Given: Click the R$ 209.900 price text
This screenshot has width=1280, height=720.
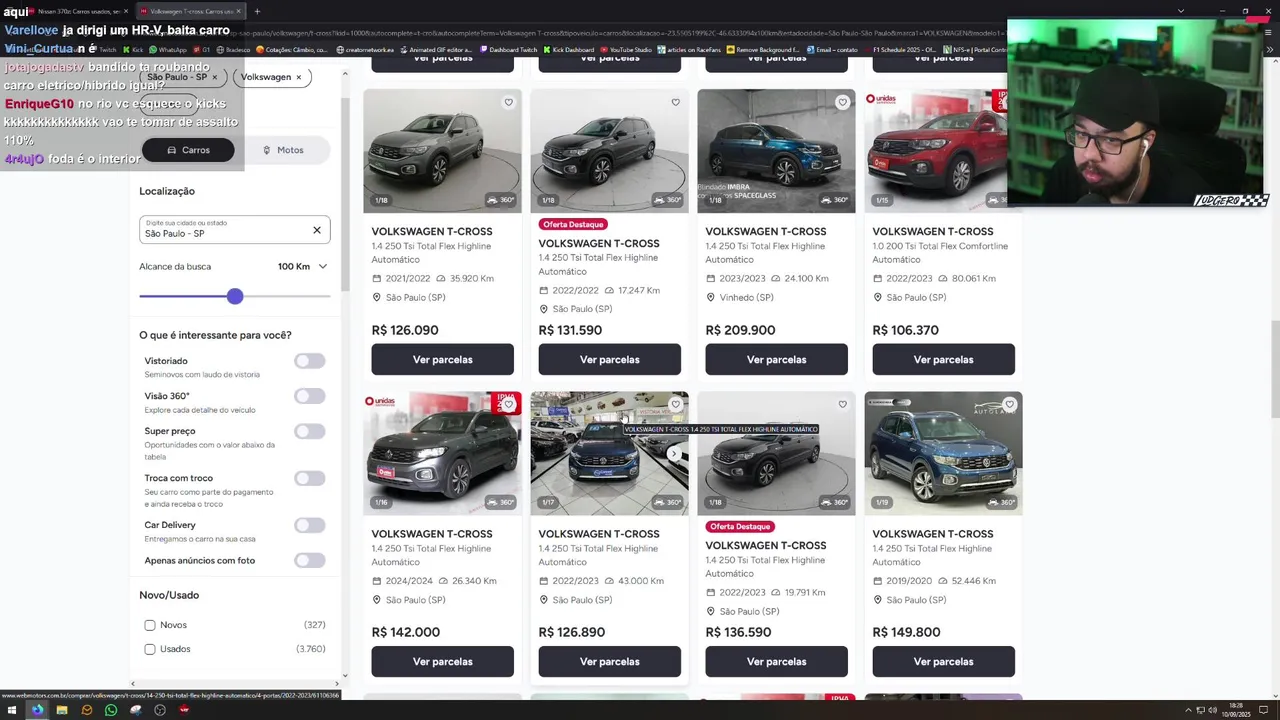Looking at the screenshot, I should coord(740,330).
